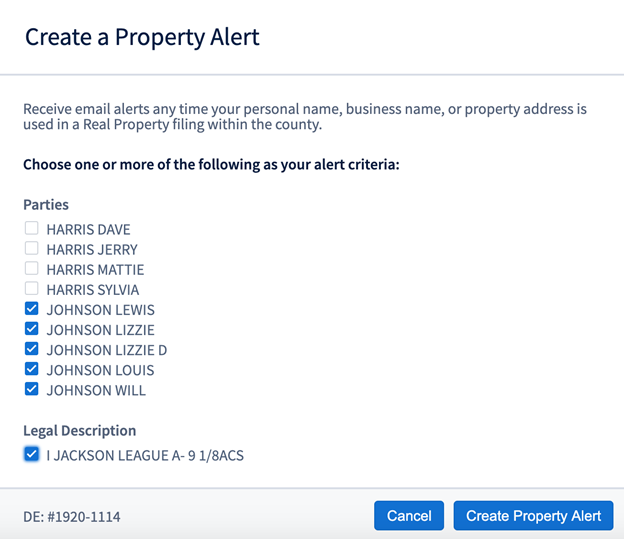The image size is (624, 539).
Task: Uncheck the JOHNSON LEWIS checkbox
Action: click(31, 309)
